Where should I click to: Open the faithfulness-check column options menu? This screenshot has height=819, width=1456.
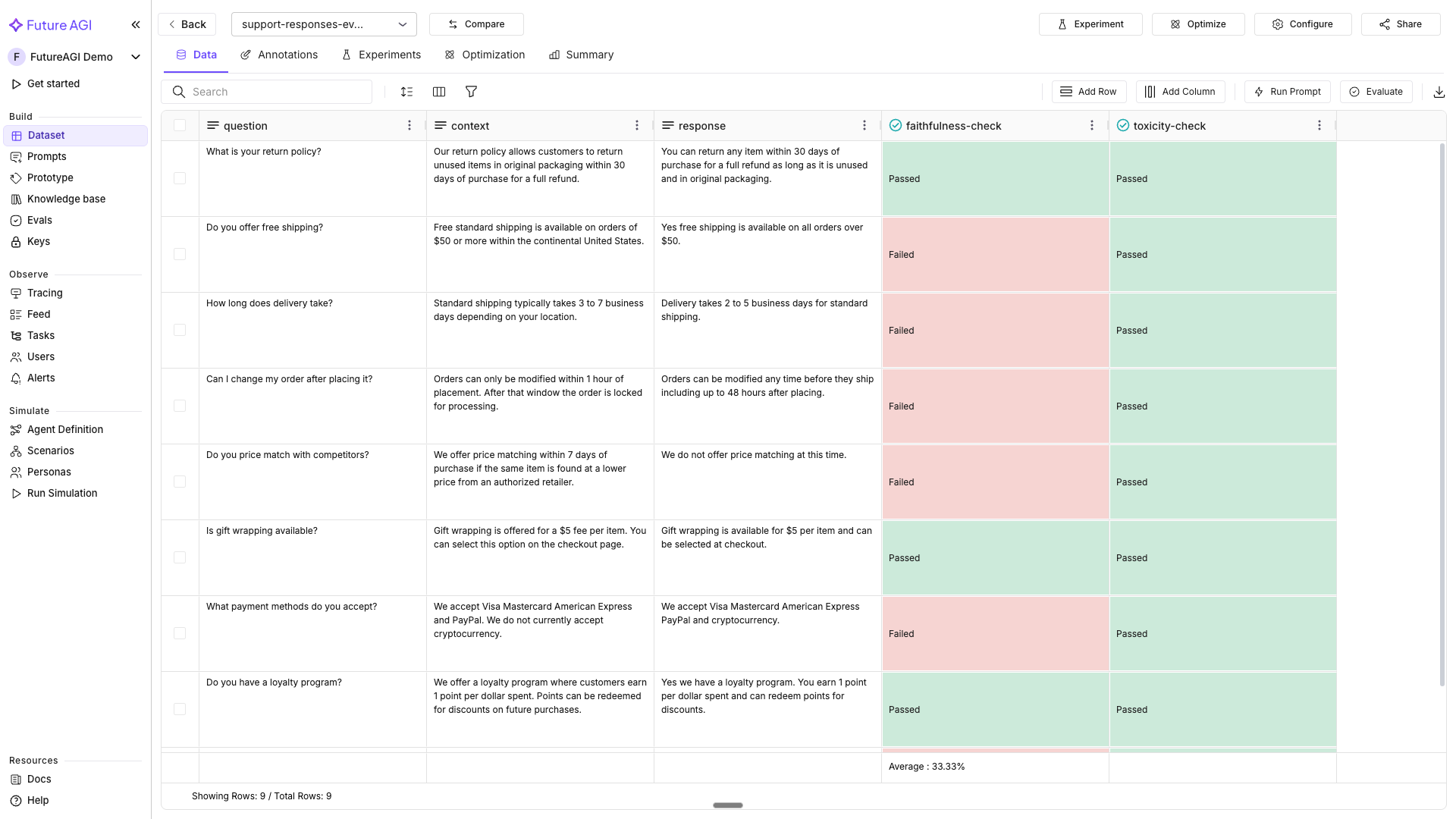pyautogui.click(x=1092, y=125)
